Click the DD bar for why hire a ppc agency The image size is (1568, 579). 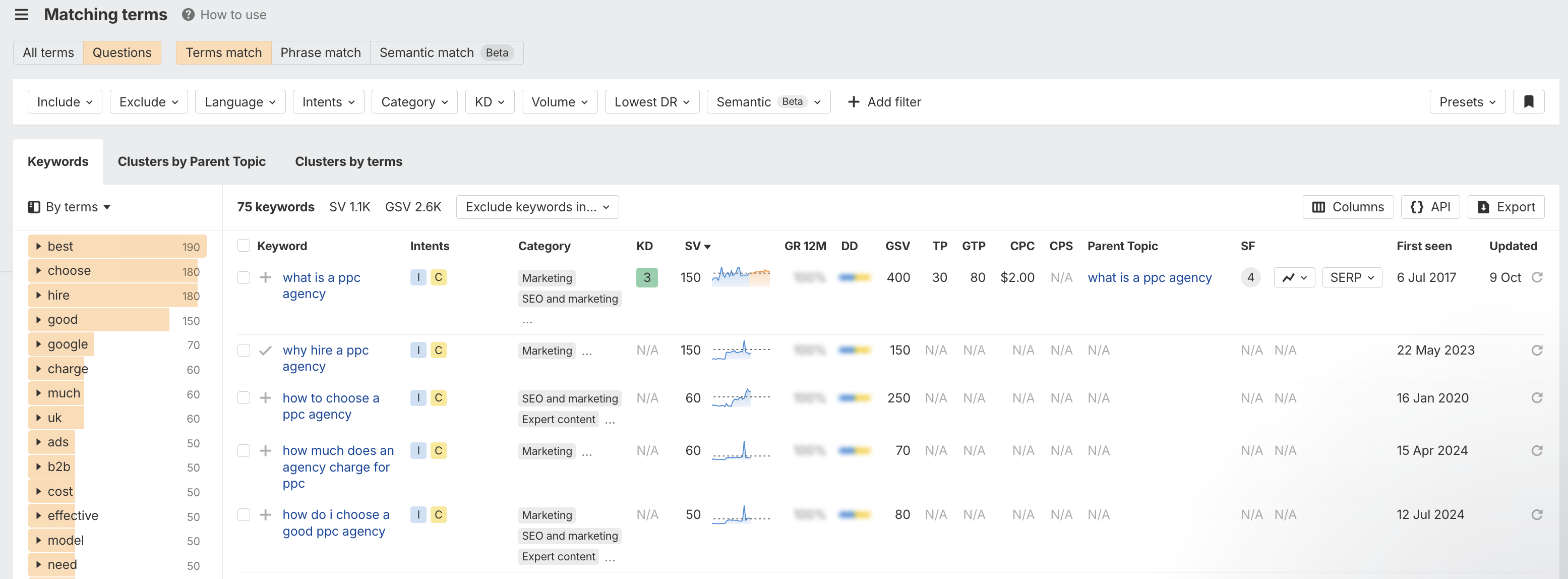click(855, 350)
